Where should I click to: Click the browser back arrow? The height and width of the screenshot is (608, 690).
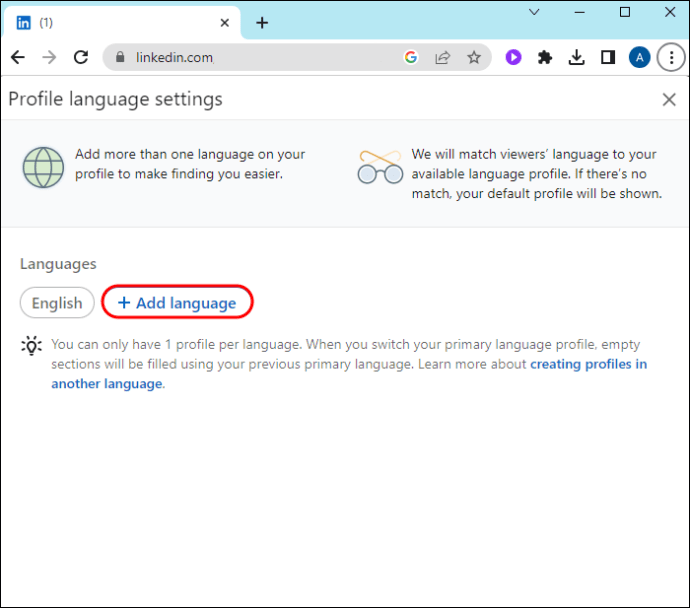(x=18, y=57)
